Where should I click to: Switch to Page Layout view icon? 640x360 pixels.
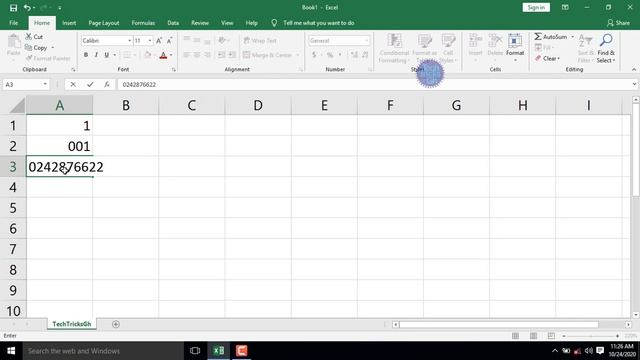(x=533, y=336)
